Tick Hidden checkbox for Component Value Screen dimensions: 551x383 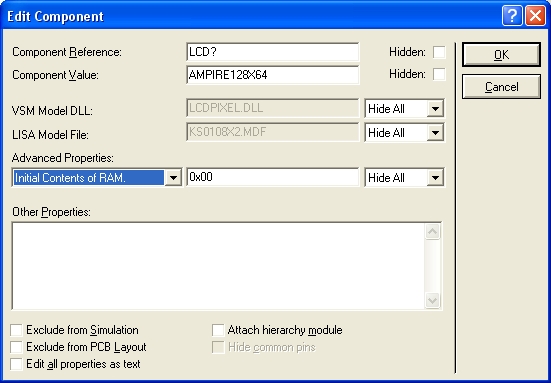click(x=439, y=74)
